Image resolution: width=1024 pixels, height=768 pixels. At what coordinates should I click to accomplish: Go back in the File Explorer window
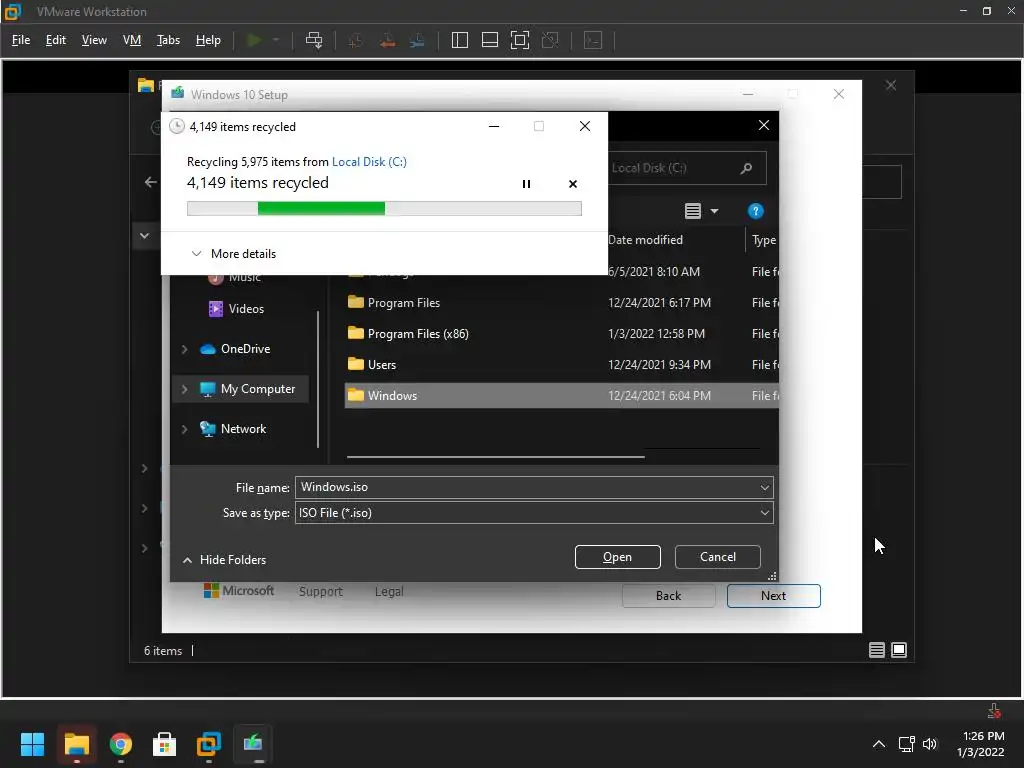click(151, 182)
